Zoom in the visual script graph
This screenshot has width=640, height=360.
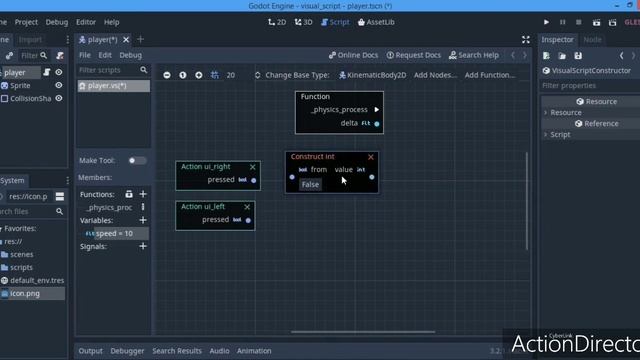(x=199, y=75)
